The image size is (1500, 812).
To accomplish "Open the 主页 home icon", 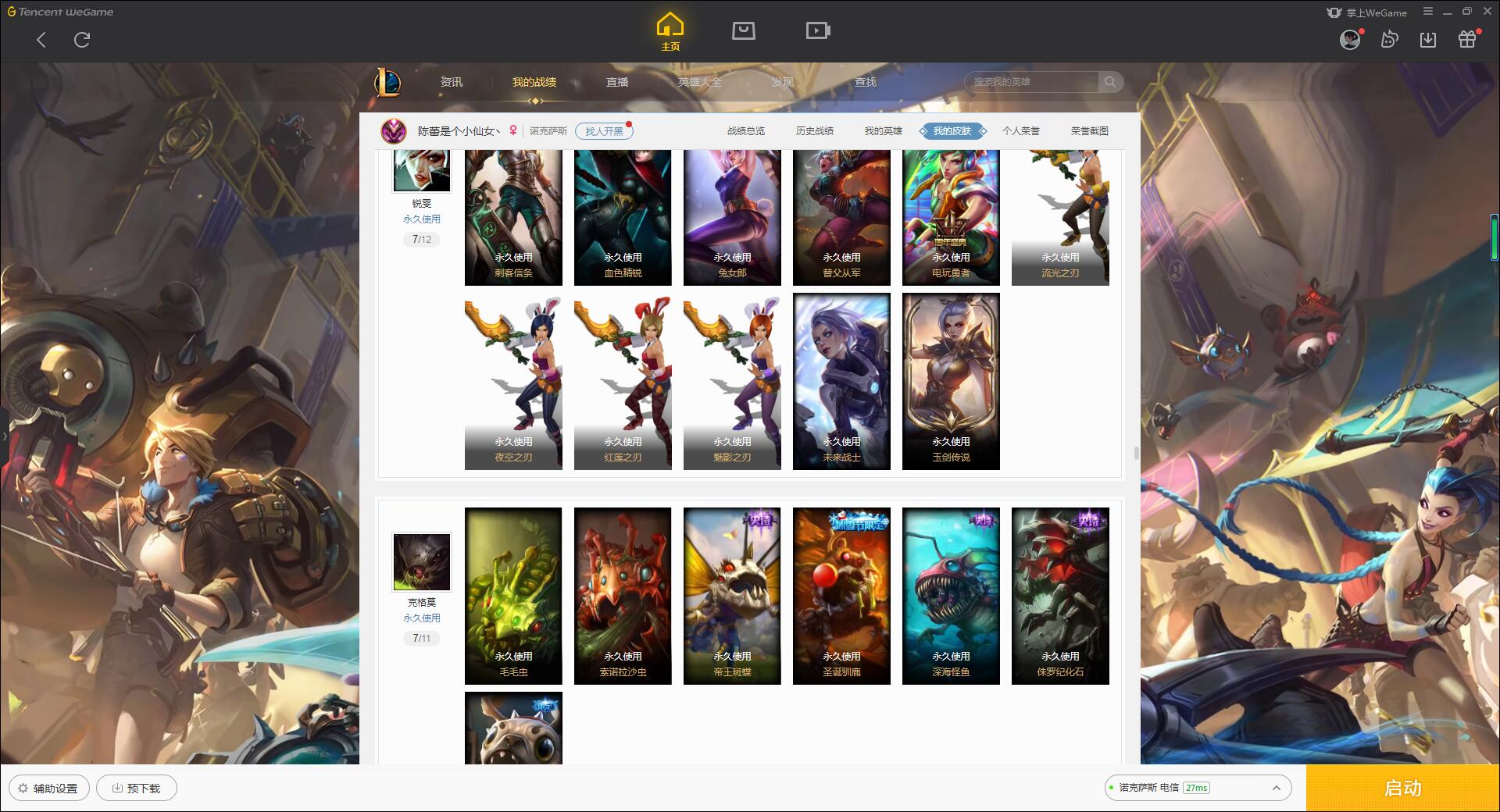I will [x=670, y=32].
